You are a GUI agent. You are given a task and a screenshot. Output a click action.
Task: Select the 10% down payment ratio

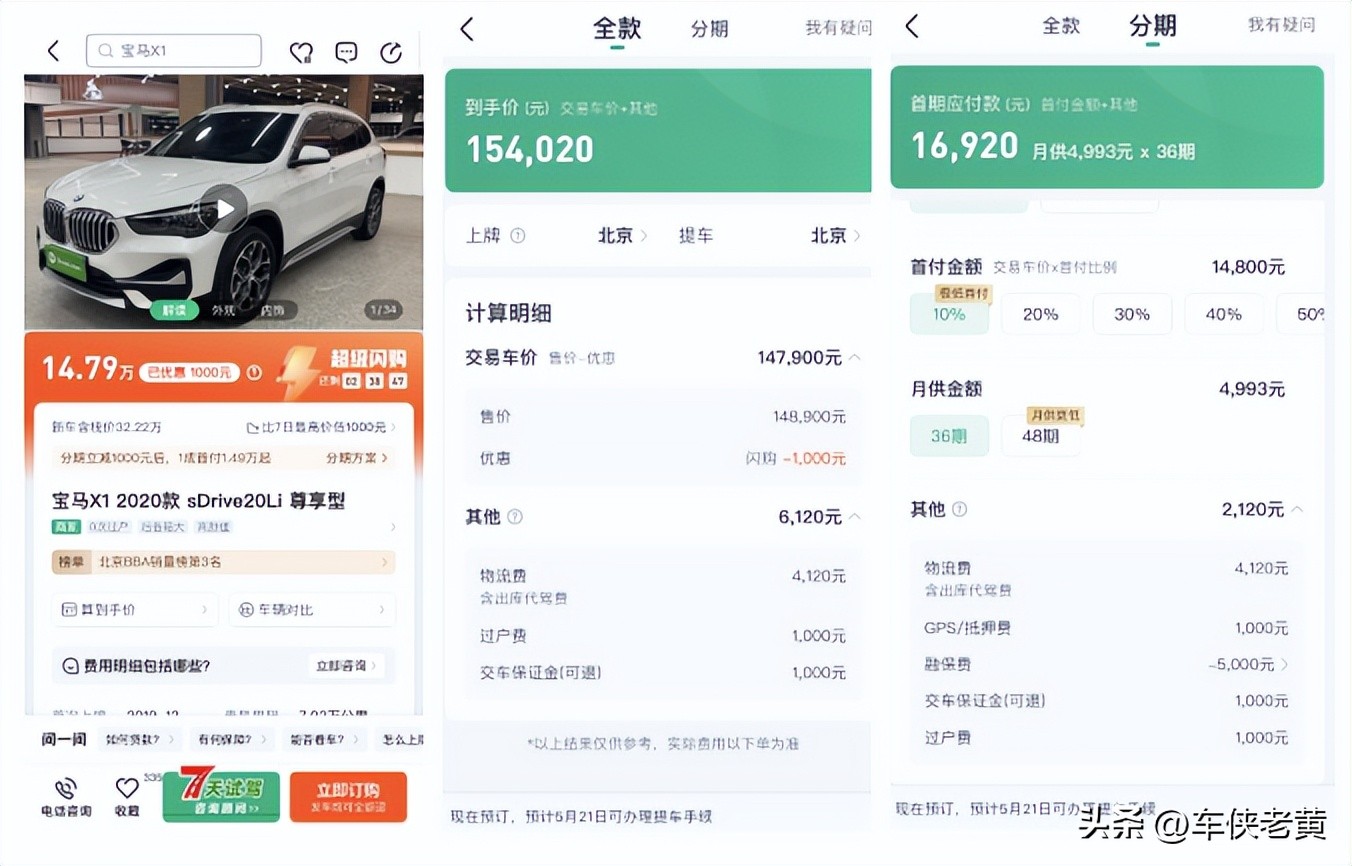click(948, 313)
